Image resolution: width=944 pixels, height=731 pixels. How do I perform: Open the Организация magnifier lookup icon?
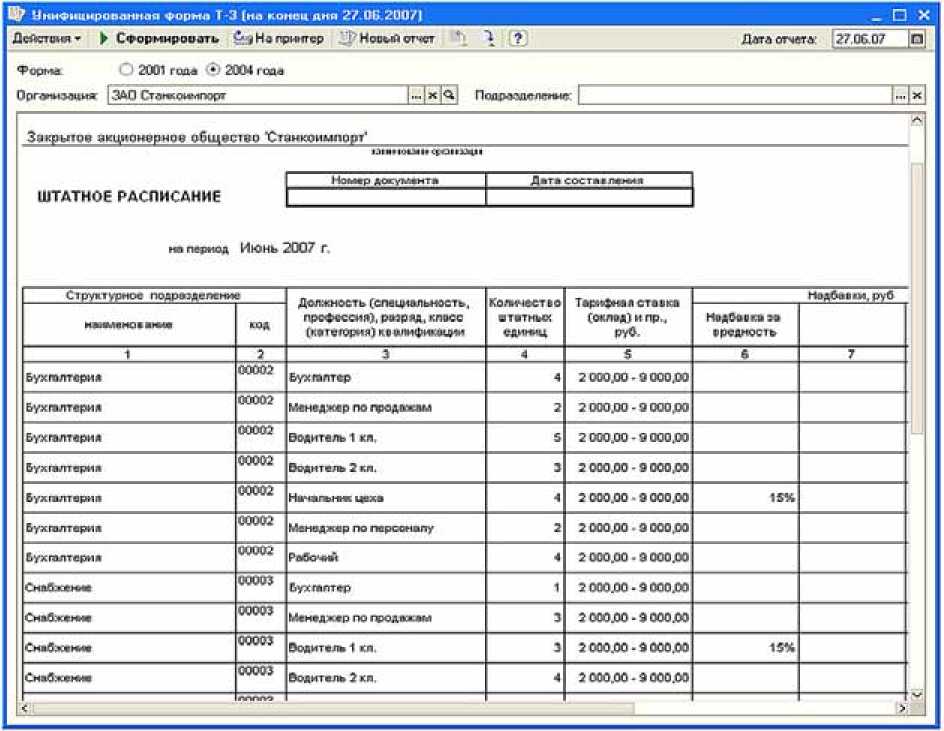(449, 95)
